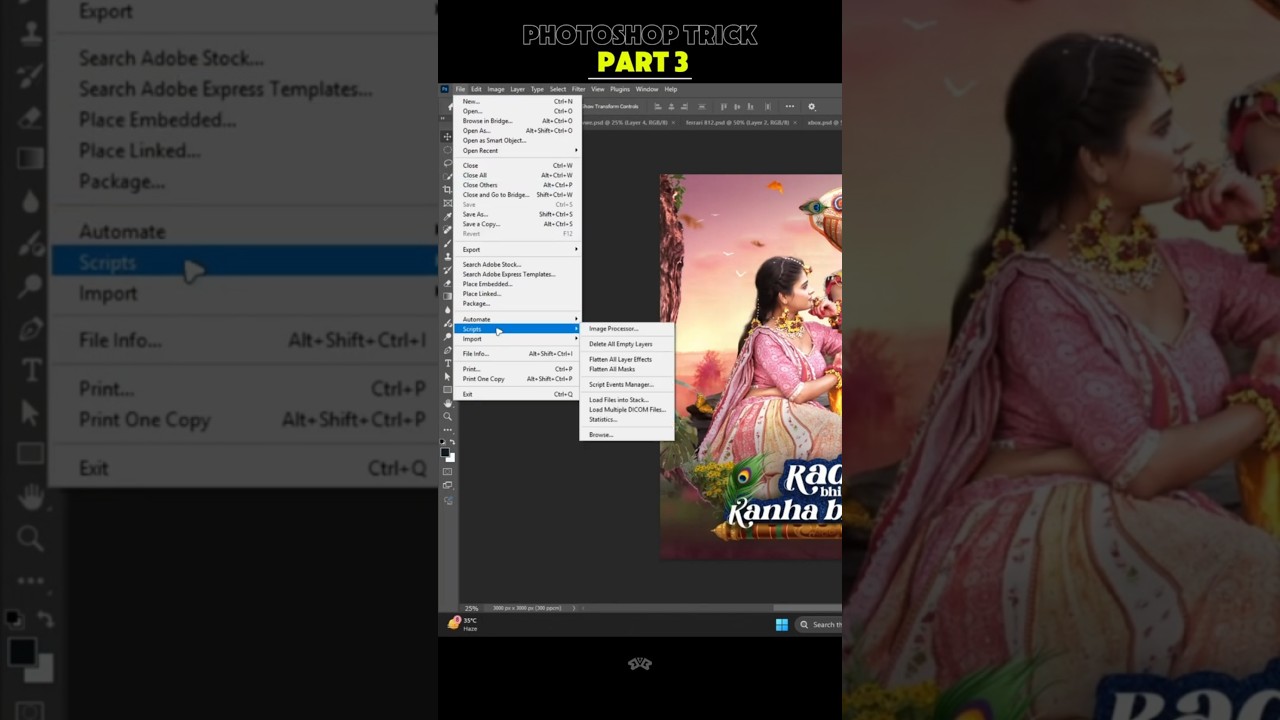
Task: Select the Object Selection tool
Action: (447, 177)
